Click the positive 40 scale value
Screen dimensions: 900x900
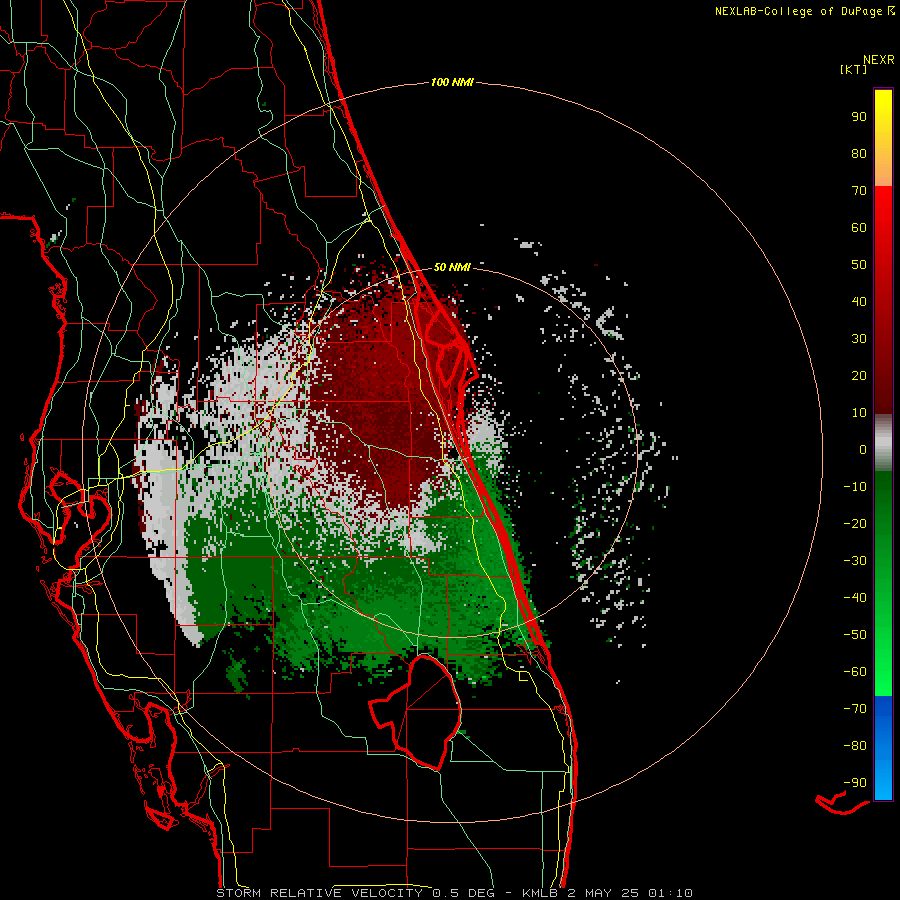[859, 301]
